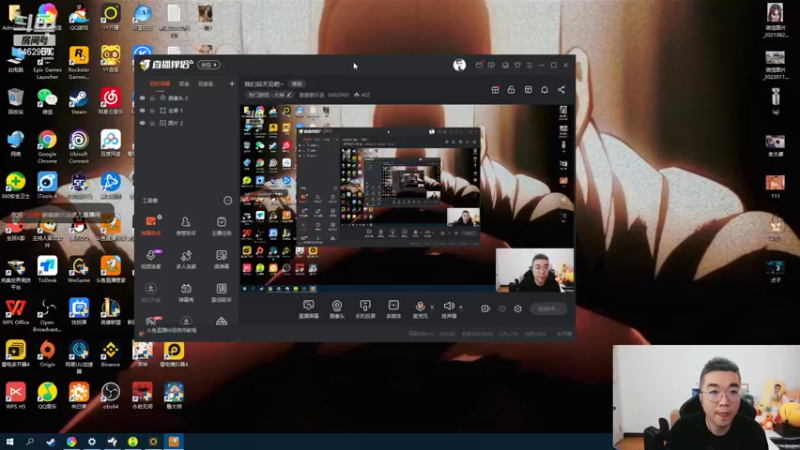800x450 pixels.
Task: Open Chrome from the taskbar
Action: 71,442
